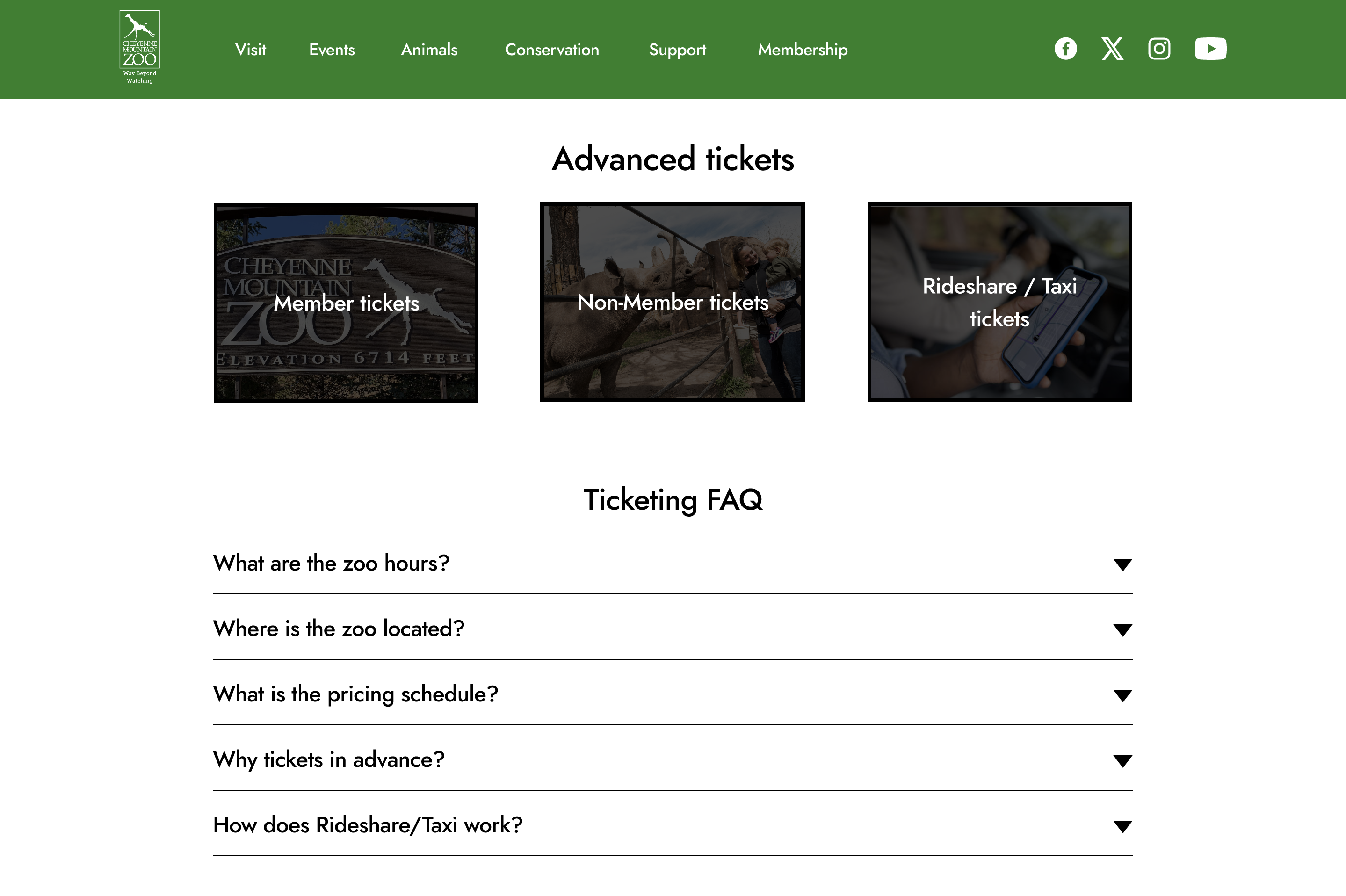This screenshot has width=1346, height=896.
Task: Open the zoo's Facebook page icon
Action: pos(1065,49)
